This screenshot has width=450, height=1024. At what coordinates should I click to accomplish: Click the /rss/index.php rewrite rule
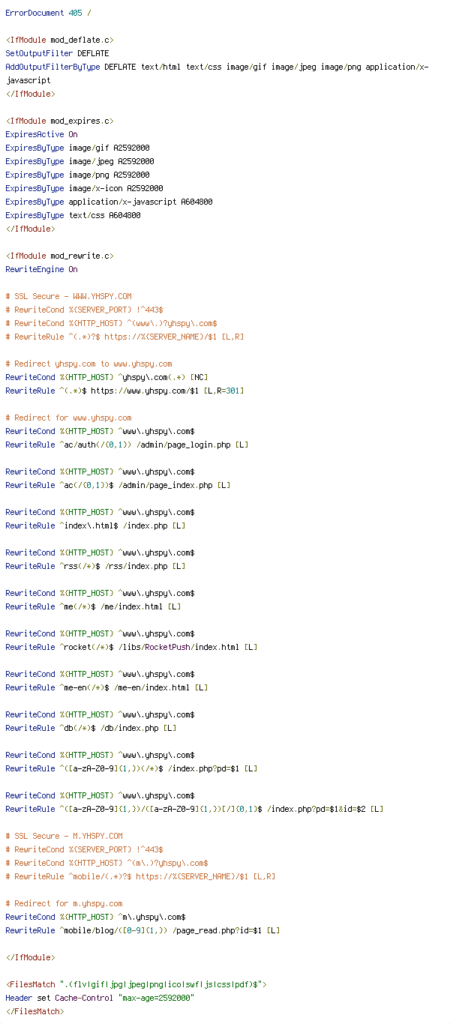pos(95,566)
